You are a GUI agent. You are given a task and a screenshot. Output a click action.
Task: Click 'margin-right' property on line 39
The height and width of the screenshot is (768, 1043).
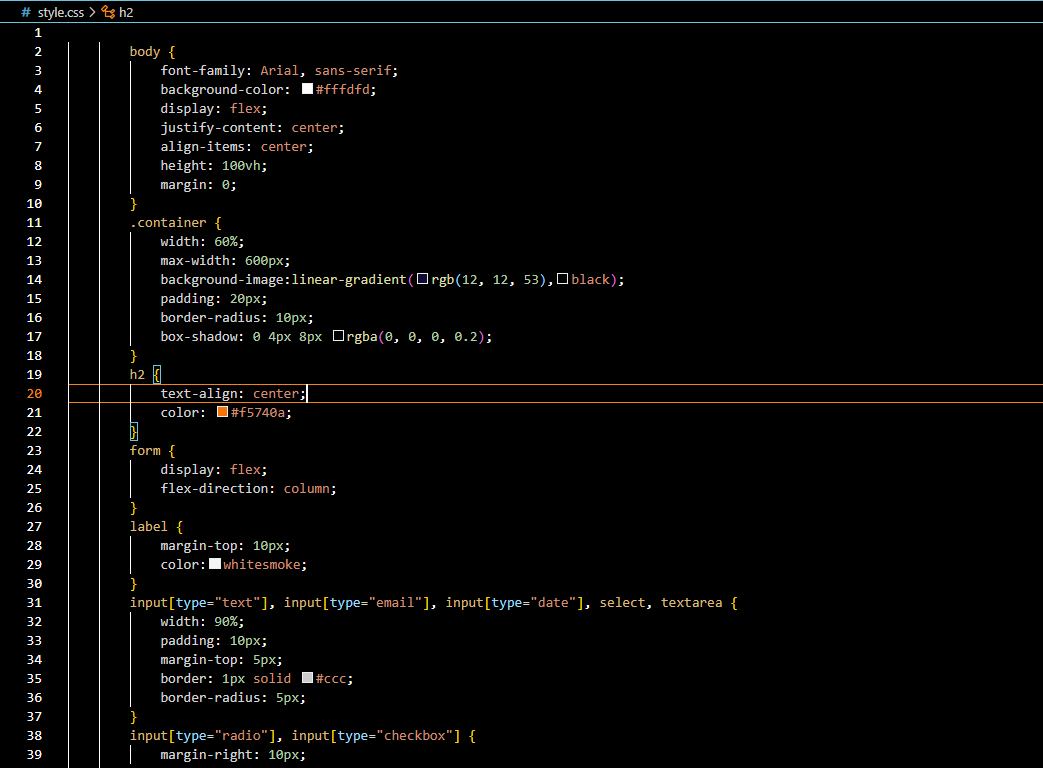[206, 755]
